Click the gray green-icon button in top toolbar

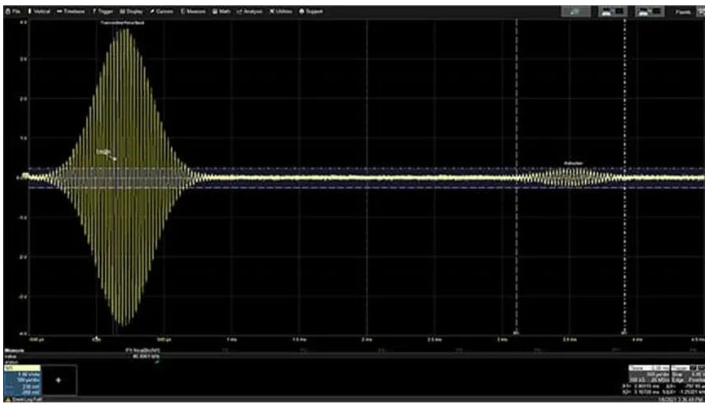click(x=576, y=11)
